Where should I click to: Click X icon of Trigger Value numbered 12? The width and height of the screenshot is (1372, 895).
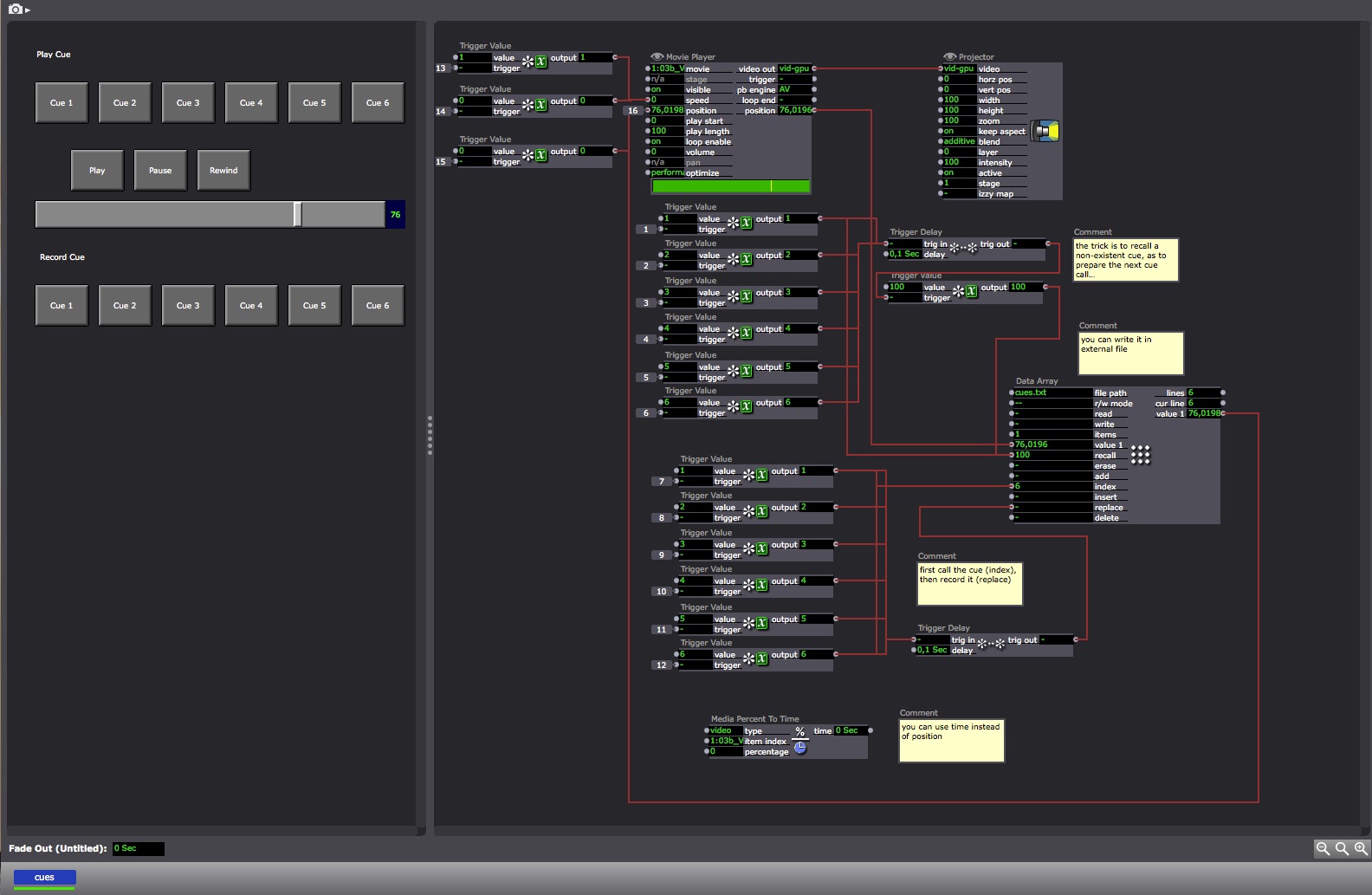point(762,658)
